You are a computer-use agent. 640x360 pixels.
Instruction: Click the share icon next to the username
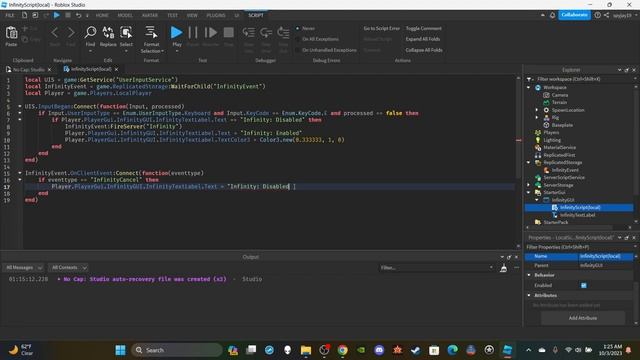(607, 15)
